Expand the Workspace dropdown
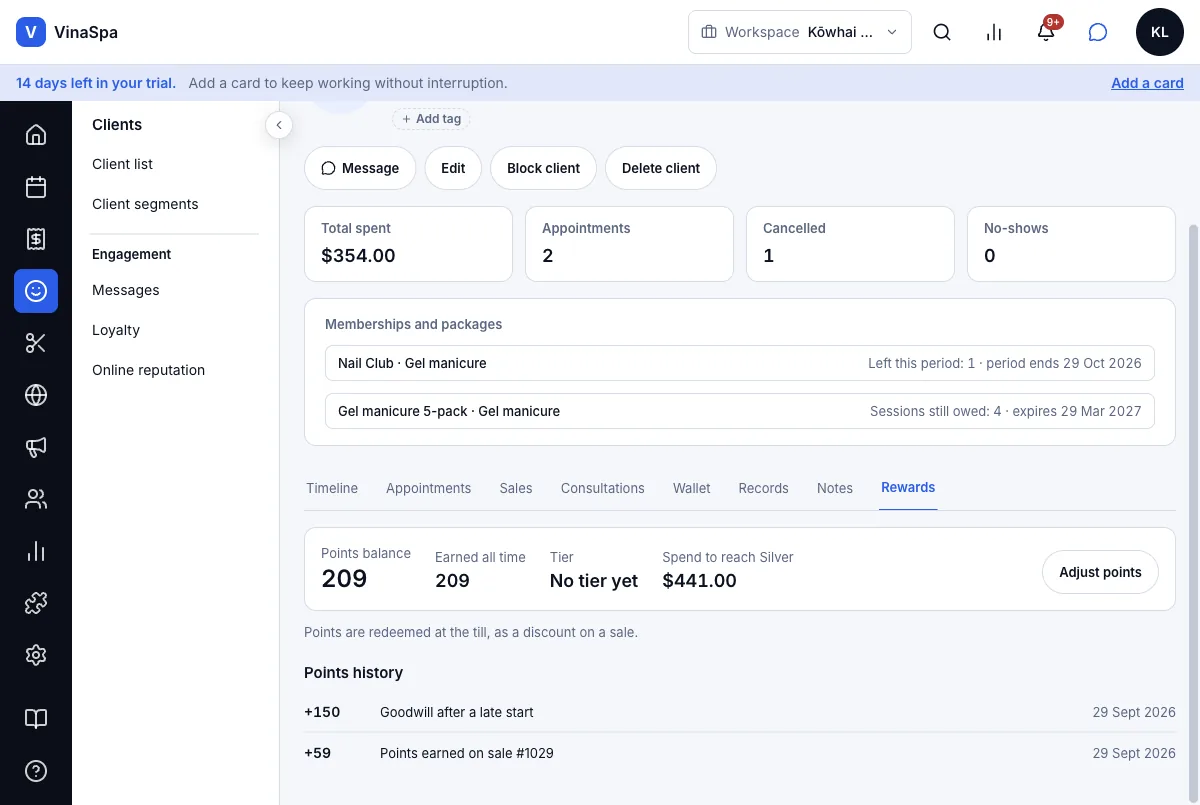 800,32
